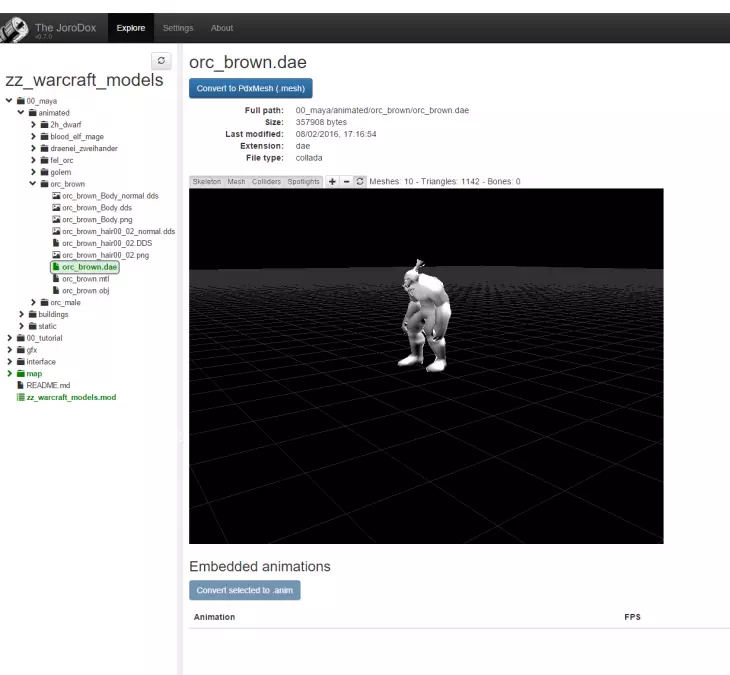Image resolution: width=730 pixels, height=675 pixels.
Task: Click the animated folder icon
Action: coord(33,113)
